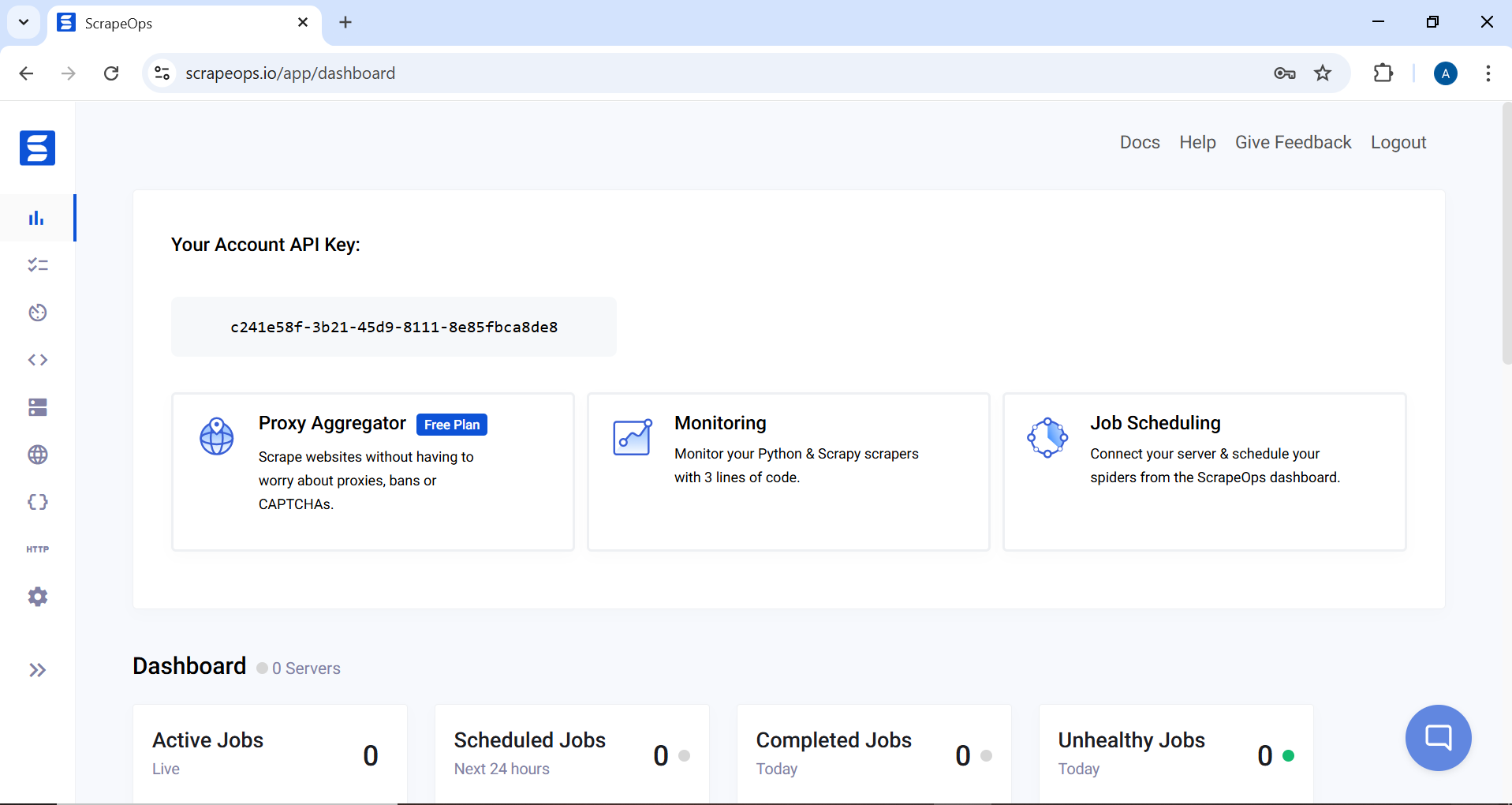Reload the page with refresh icon
Screen dimensions: 1512x805
(111, 73)
